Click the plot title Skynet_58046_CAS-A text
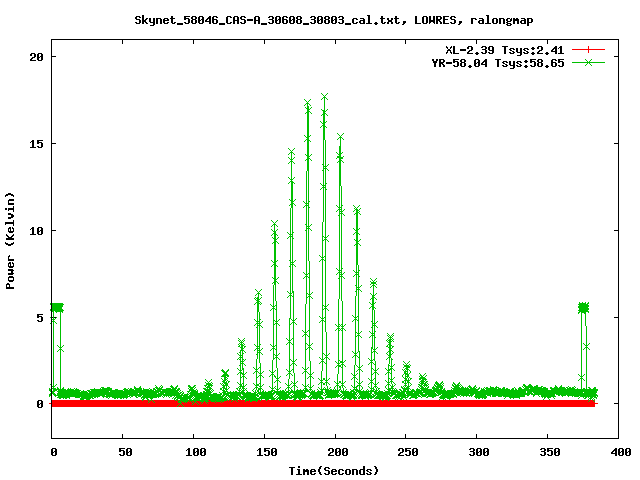This screenshot has width=640, height=480. 333,20
